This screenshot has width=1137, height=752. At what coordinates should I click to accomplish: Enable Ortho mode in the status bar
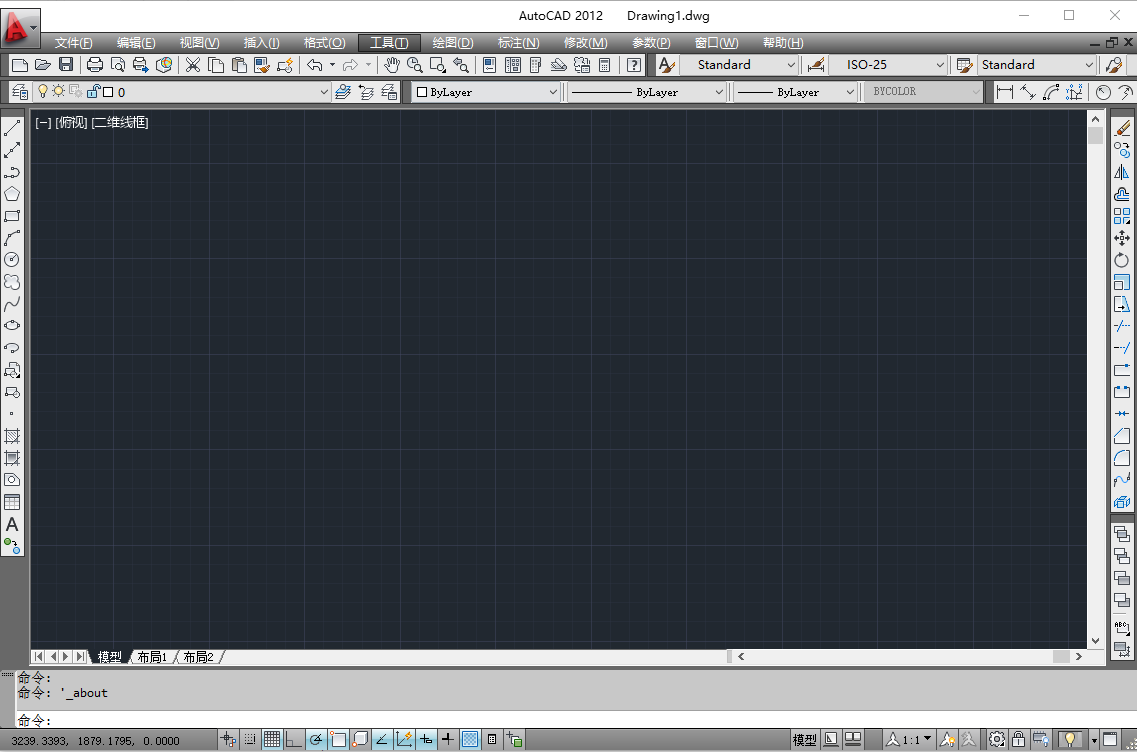pos(292,739)
